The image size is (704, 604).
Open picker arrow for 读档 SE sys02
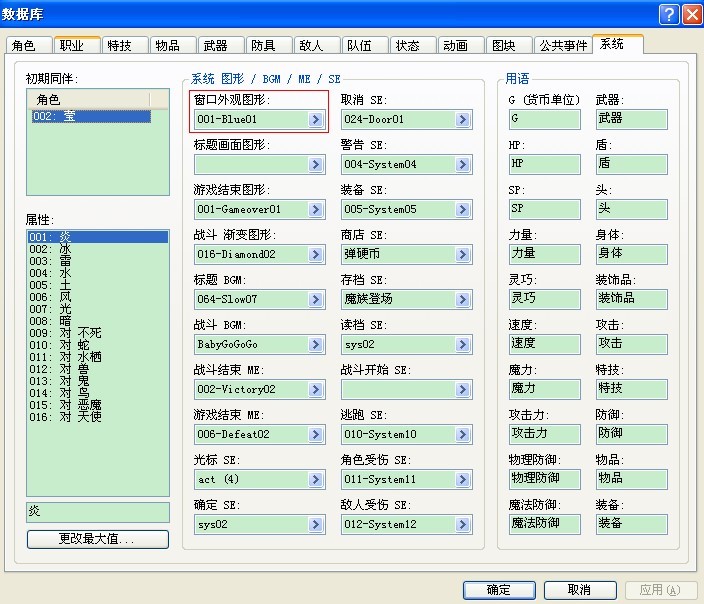[x=462, y=344]
